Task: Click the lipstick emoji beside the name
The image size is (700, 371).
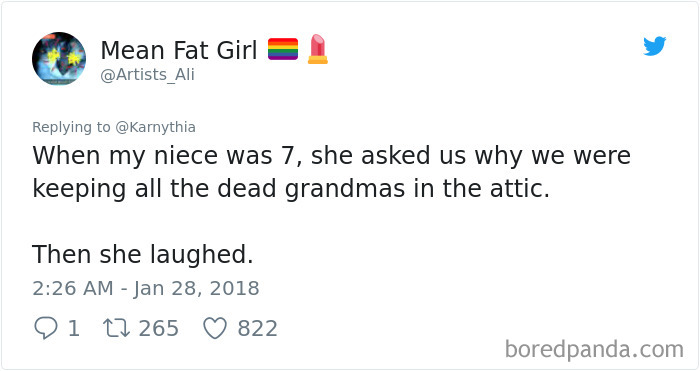Action: pyautogui.click(x=317, y=49)
